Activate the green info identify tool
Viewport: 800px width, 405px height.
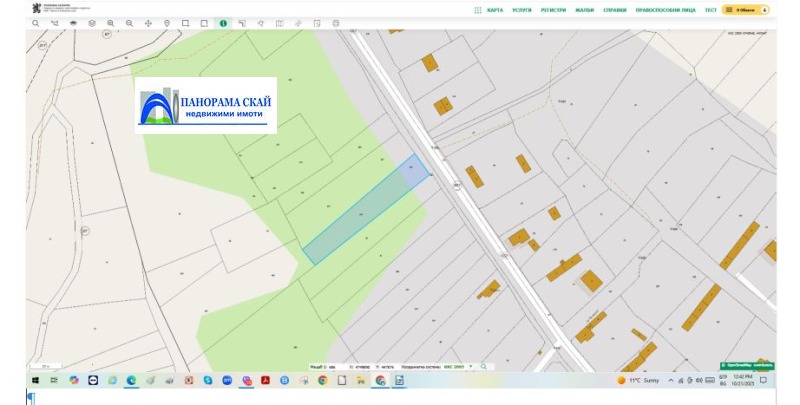click(222, 21)
